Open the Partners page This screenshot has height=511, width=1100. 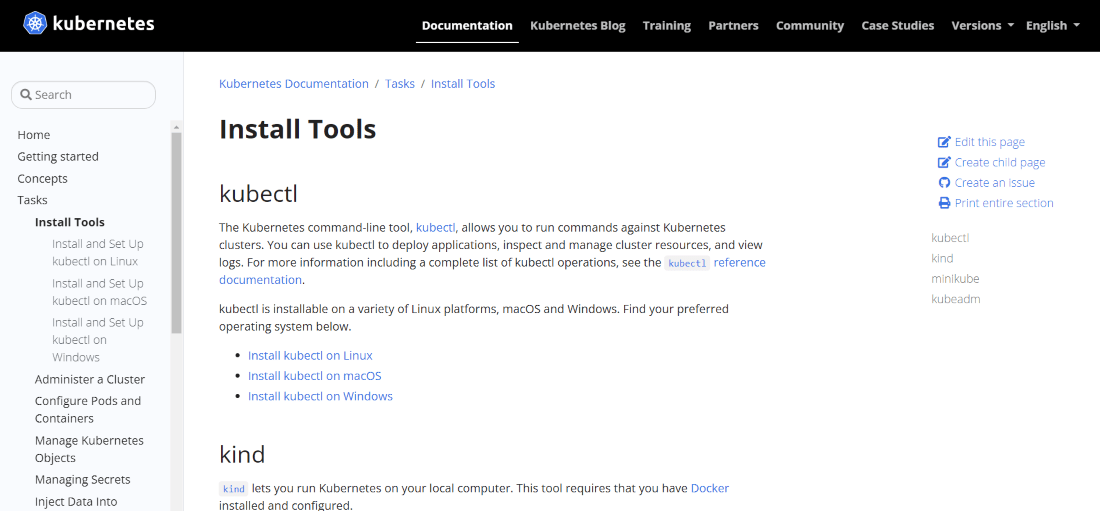[733, 25]
